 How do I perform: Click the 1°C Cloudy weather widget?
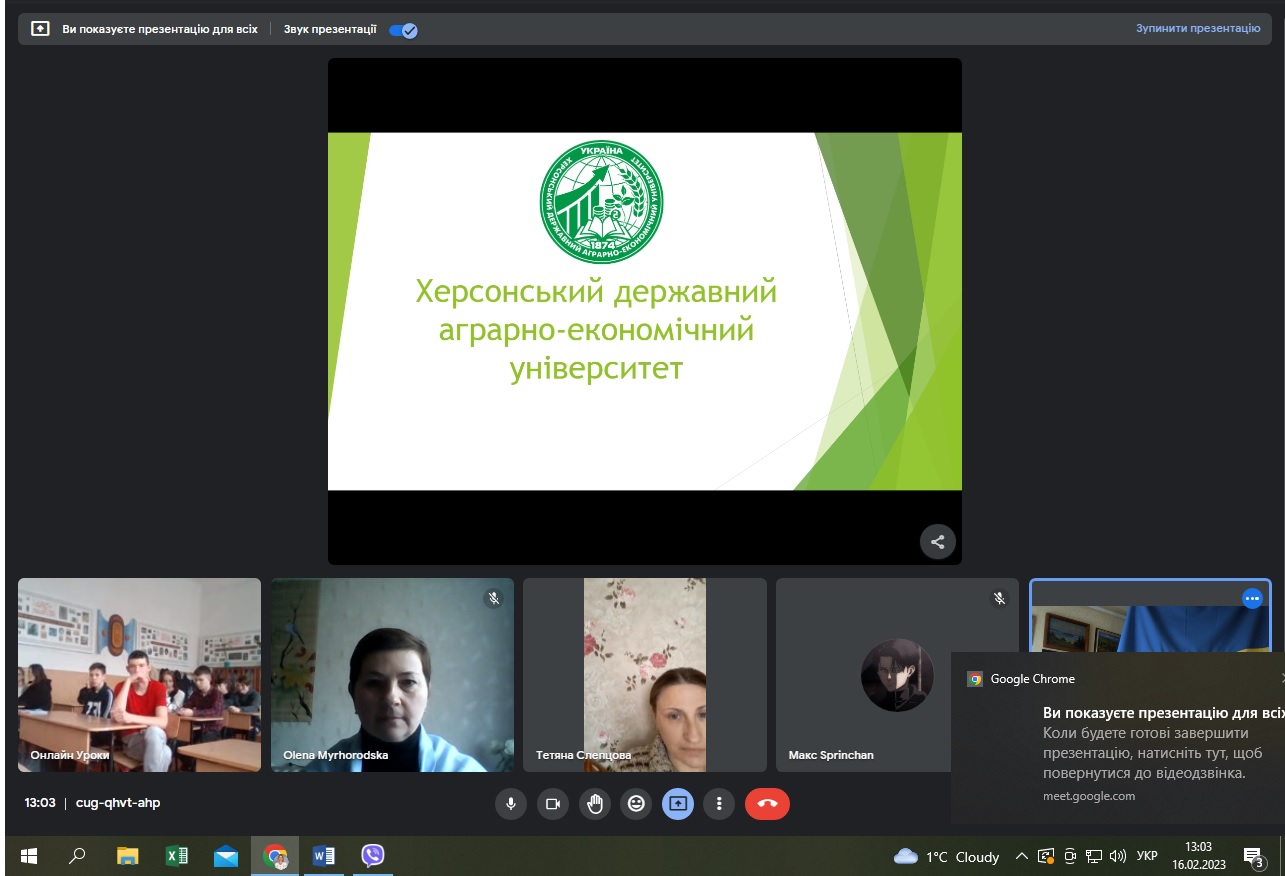click(x=947, y=857)
